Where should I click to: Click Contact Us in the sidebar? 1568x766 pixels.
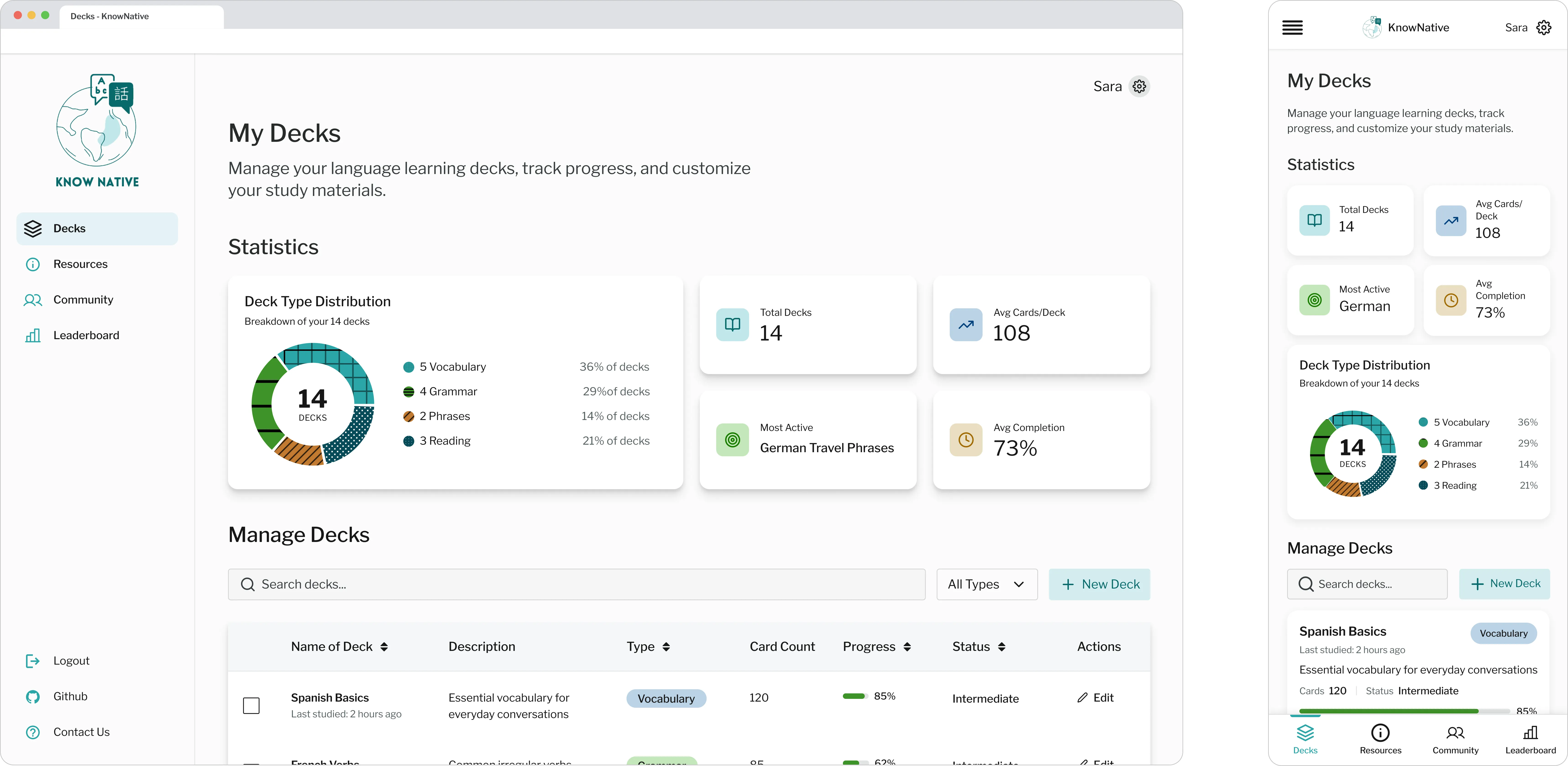(x=68, y=732)
